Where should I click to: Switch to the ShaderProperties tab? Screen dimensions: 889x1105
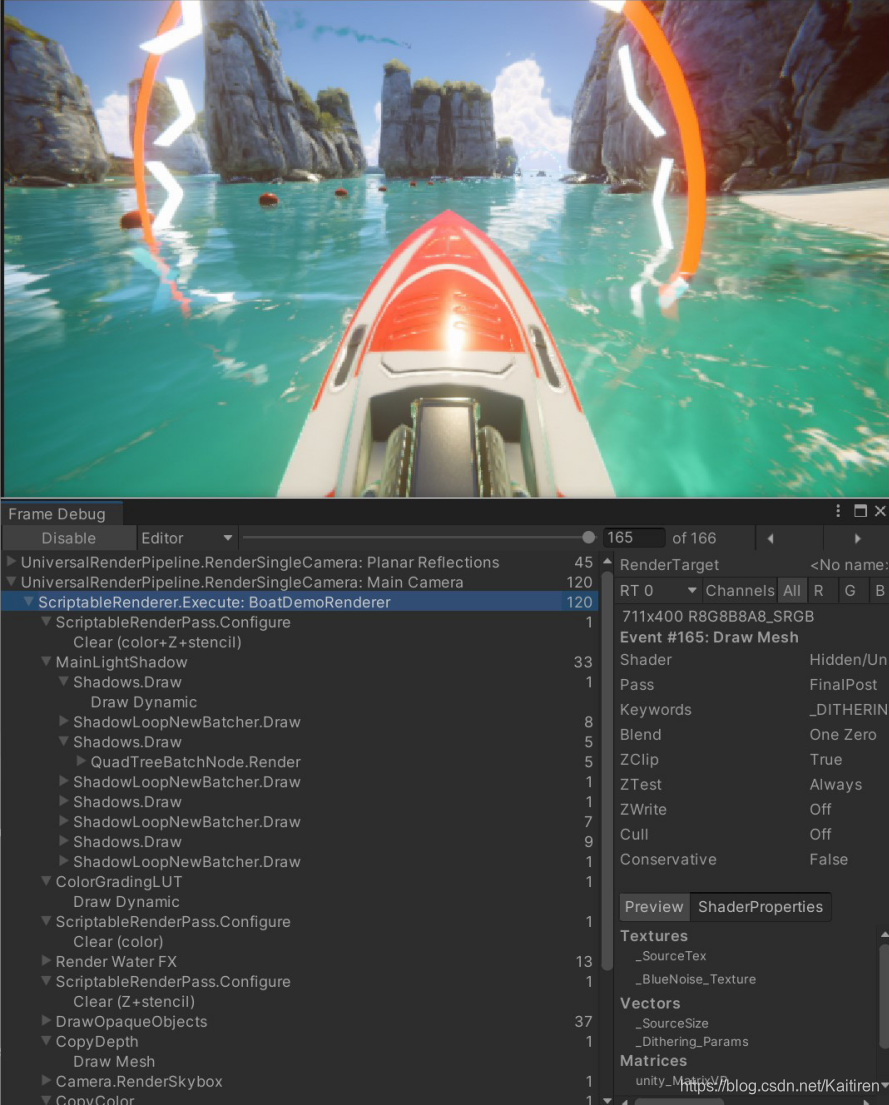tap(760, 907)
